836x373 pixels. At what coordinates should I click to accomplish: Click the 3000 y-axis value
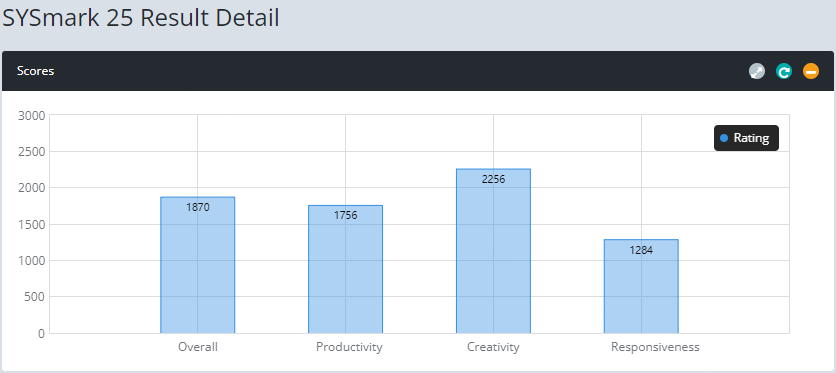point(31,115)
